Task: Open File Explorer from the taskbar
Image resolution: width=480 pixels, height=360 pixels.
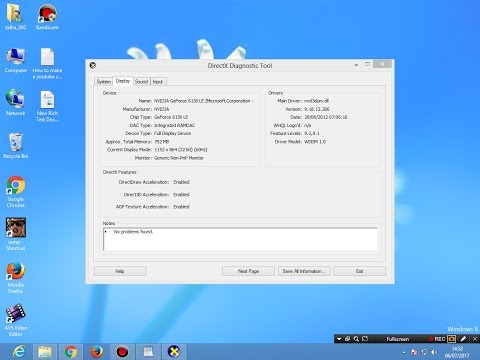Action: (45, 352)
